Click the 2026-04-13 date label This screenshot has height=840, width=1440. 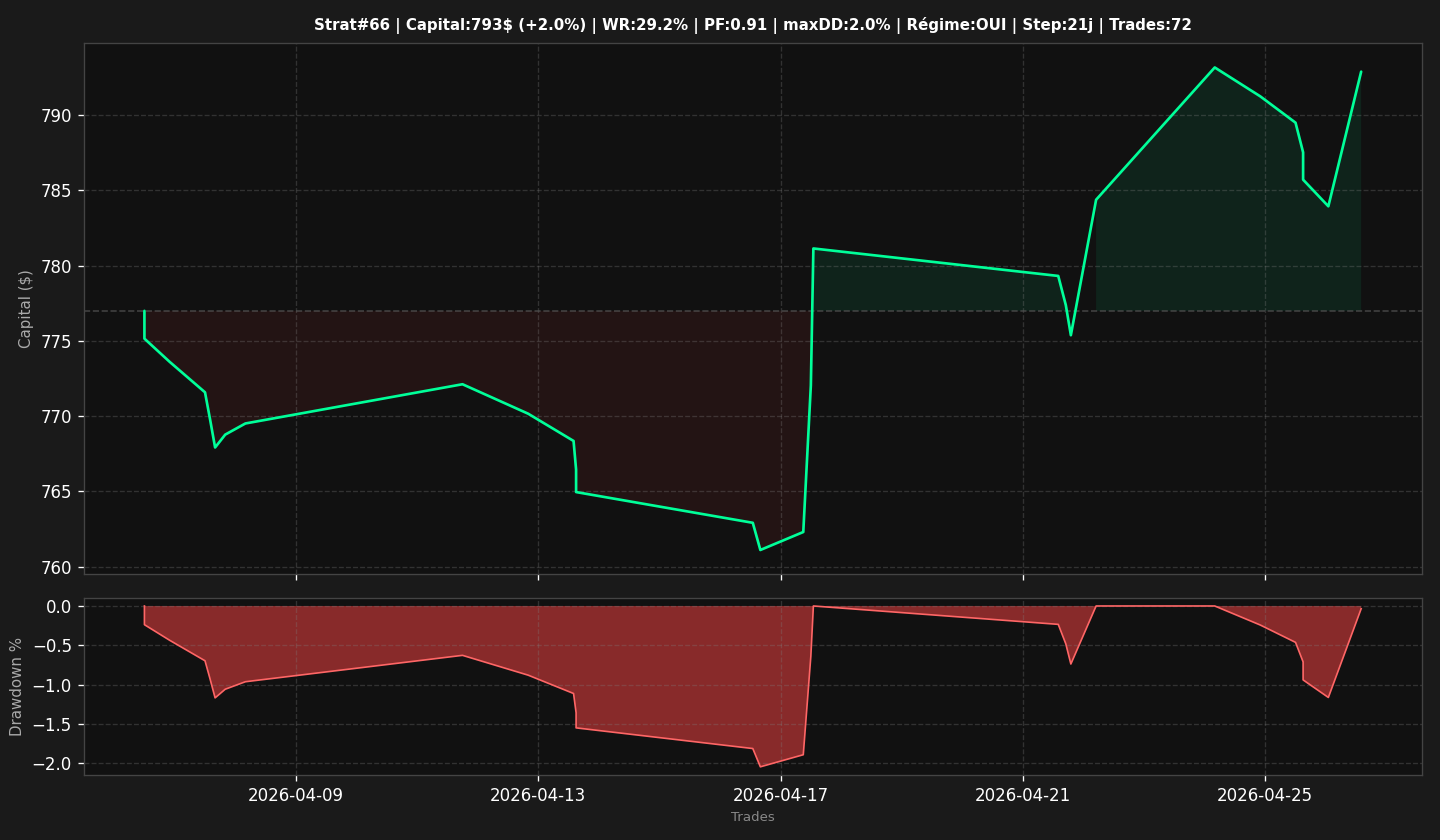click(538, 795)
